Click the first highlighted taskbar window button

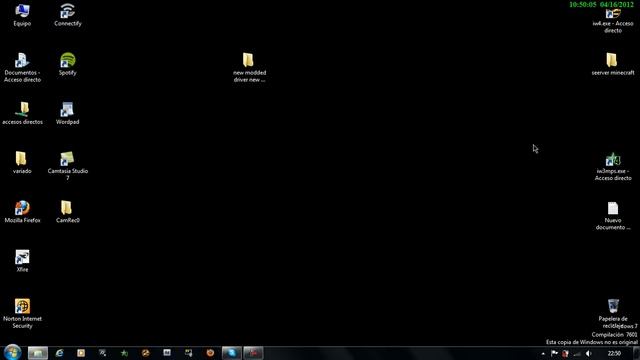(38, 353)
